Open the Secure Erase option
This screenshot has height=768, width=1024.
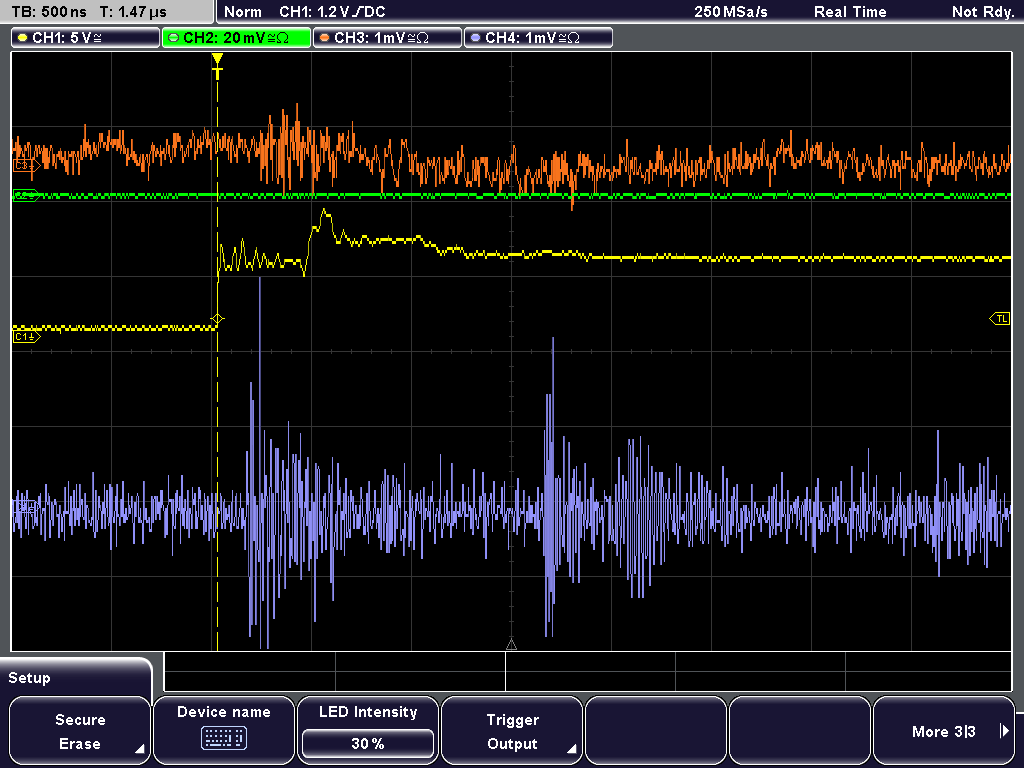[x=80, y=731]
